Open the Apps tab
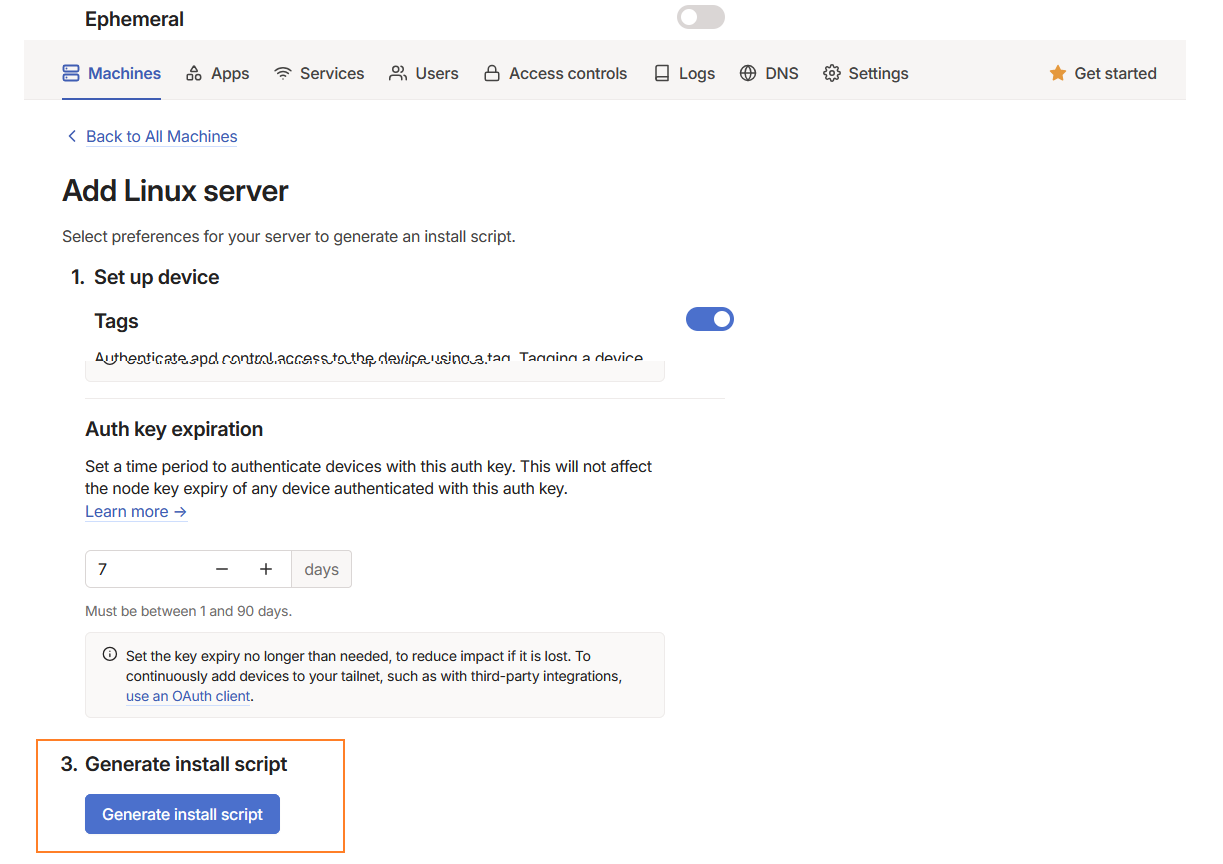 [229, 73]
